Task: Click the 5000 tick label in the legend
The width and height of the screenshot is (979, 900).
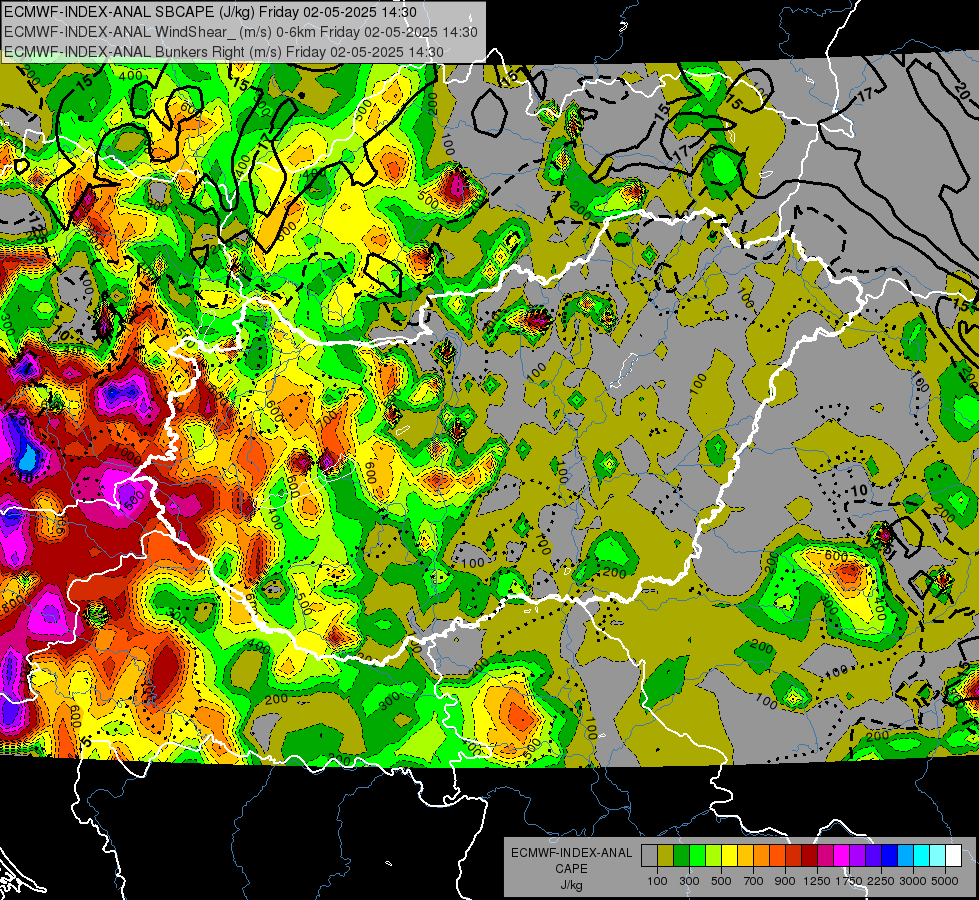Action: (x=945, y=881)
